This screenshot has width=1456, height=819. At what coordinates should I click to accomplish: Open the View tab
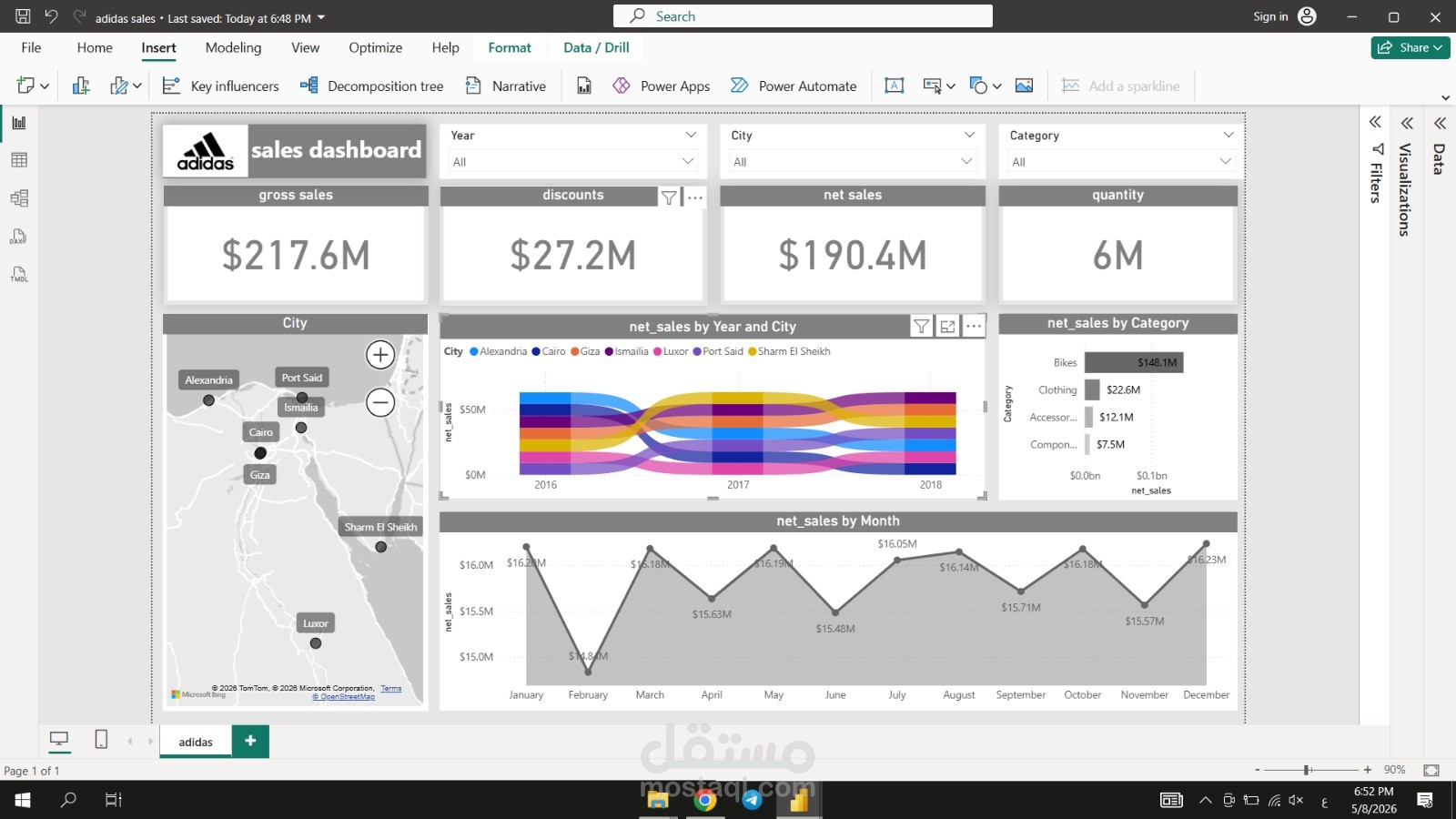pos(305,47)
